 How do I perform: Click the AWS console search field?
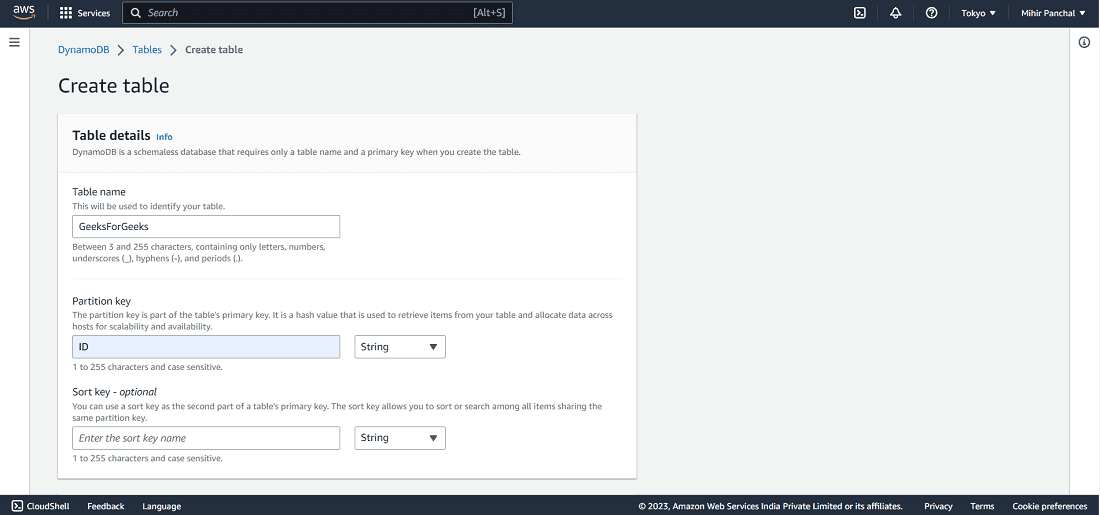(x=317, y=13)
